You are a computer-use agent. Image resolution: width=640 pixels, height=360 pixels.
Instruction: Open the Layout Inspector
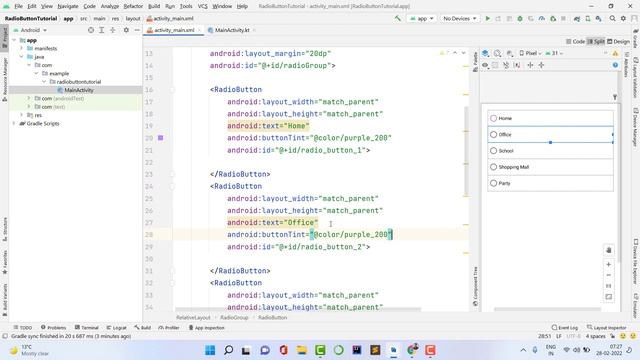tap(607, 327)
